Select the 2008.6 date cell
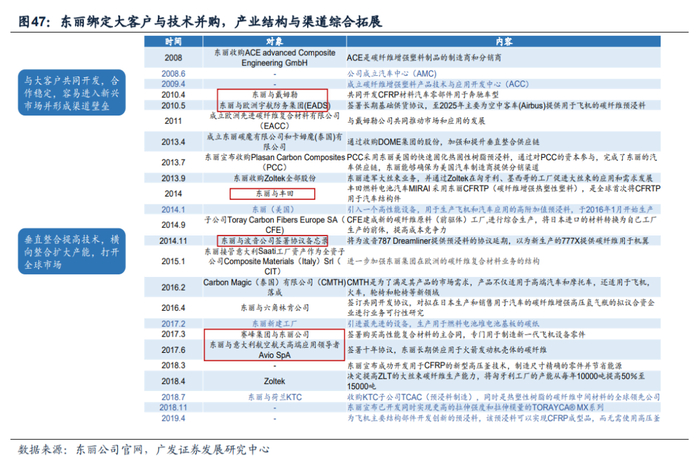This screenshot has width=700, height=469. 173,74
